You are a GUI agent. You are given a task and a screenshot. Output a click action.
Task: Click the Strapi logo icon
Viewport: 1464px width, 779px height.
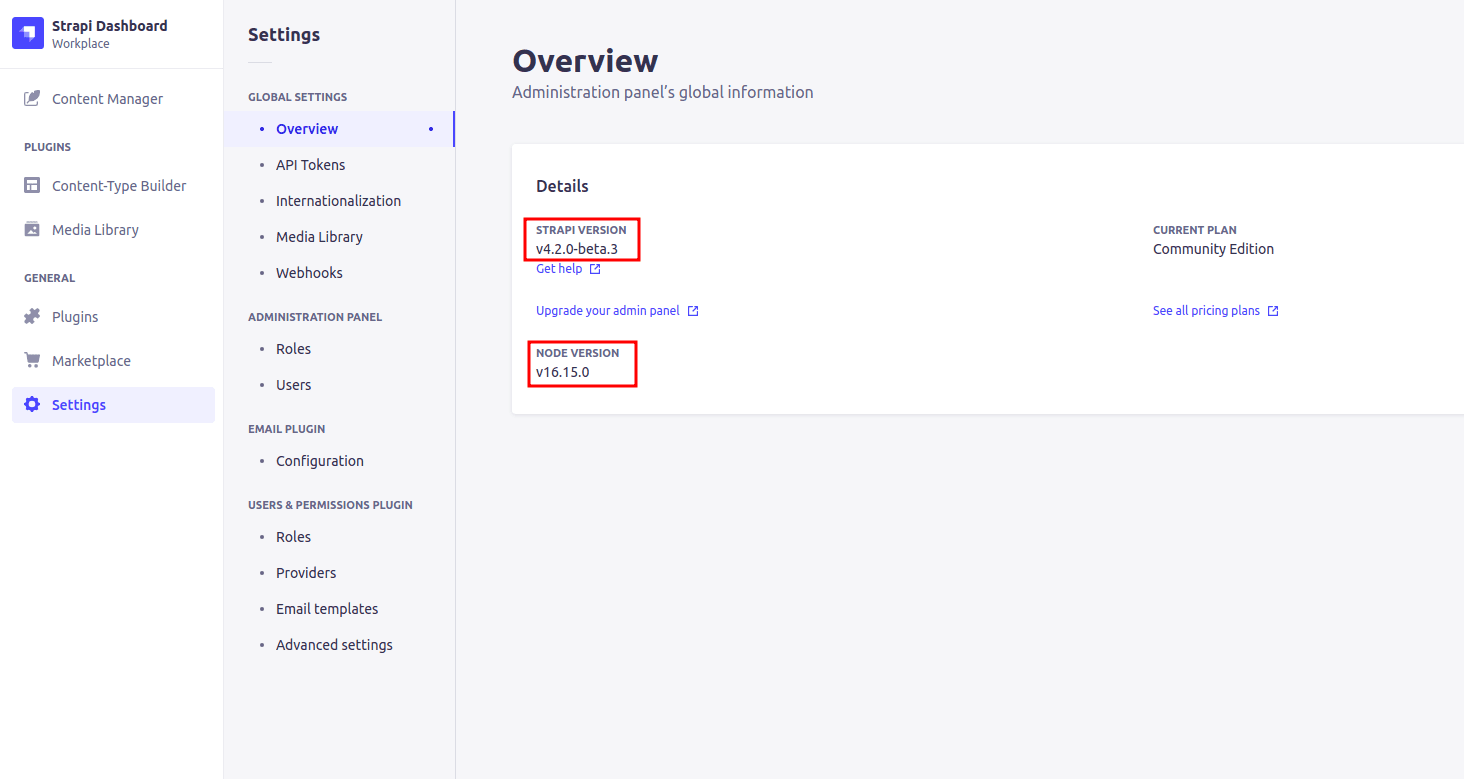coord(28,34)
